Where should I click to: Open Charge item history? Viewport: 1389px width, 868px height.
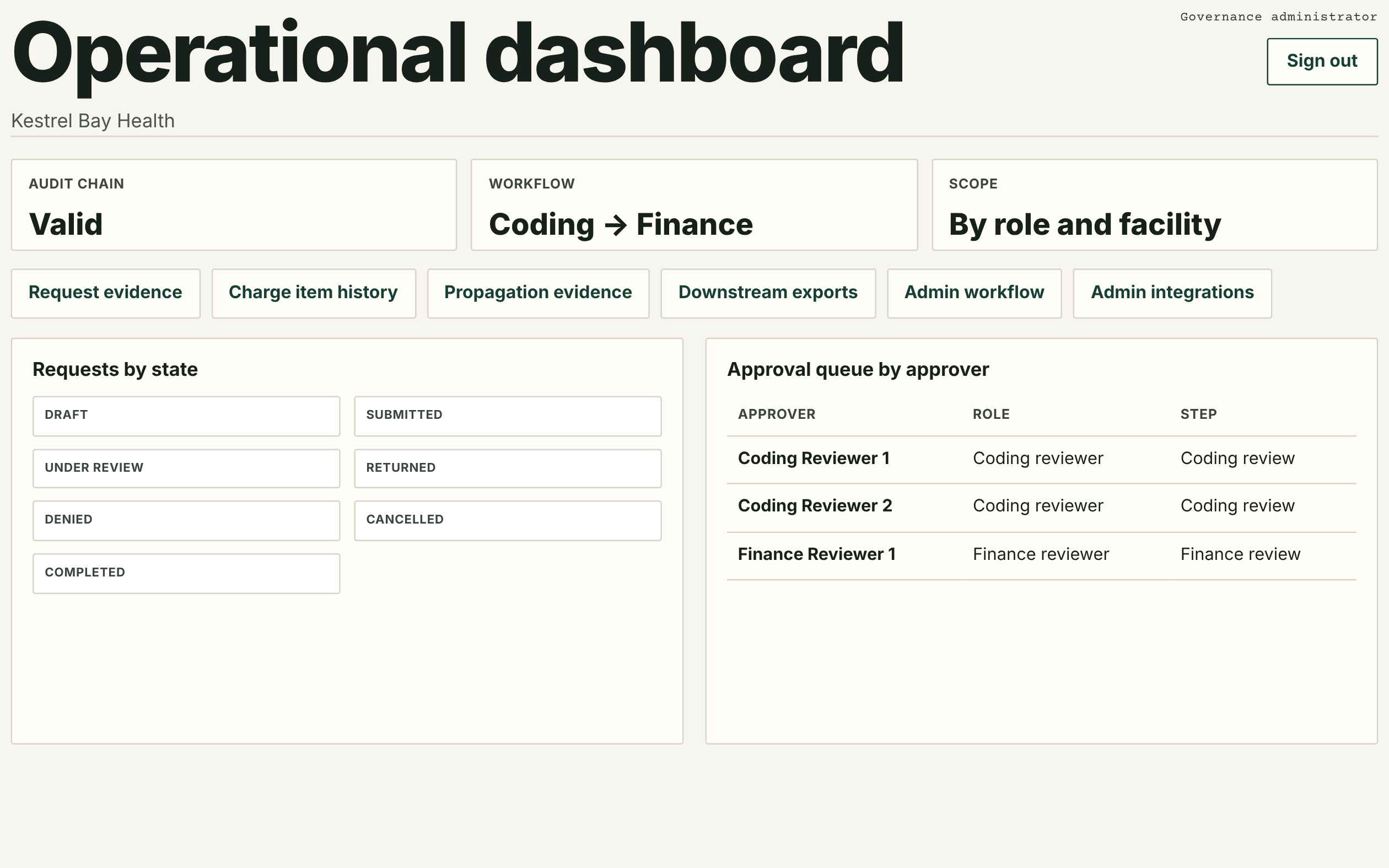click(314, 293)
